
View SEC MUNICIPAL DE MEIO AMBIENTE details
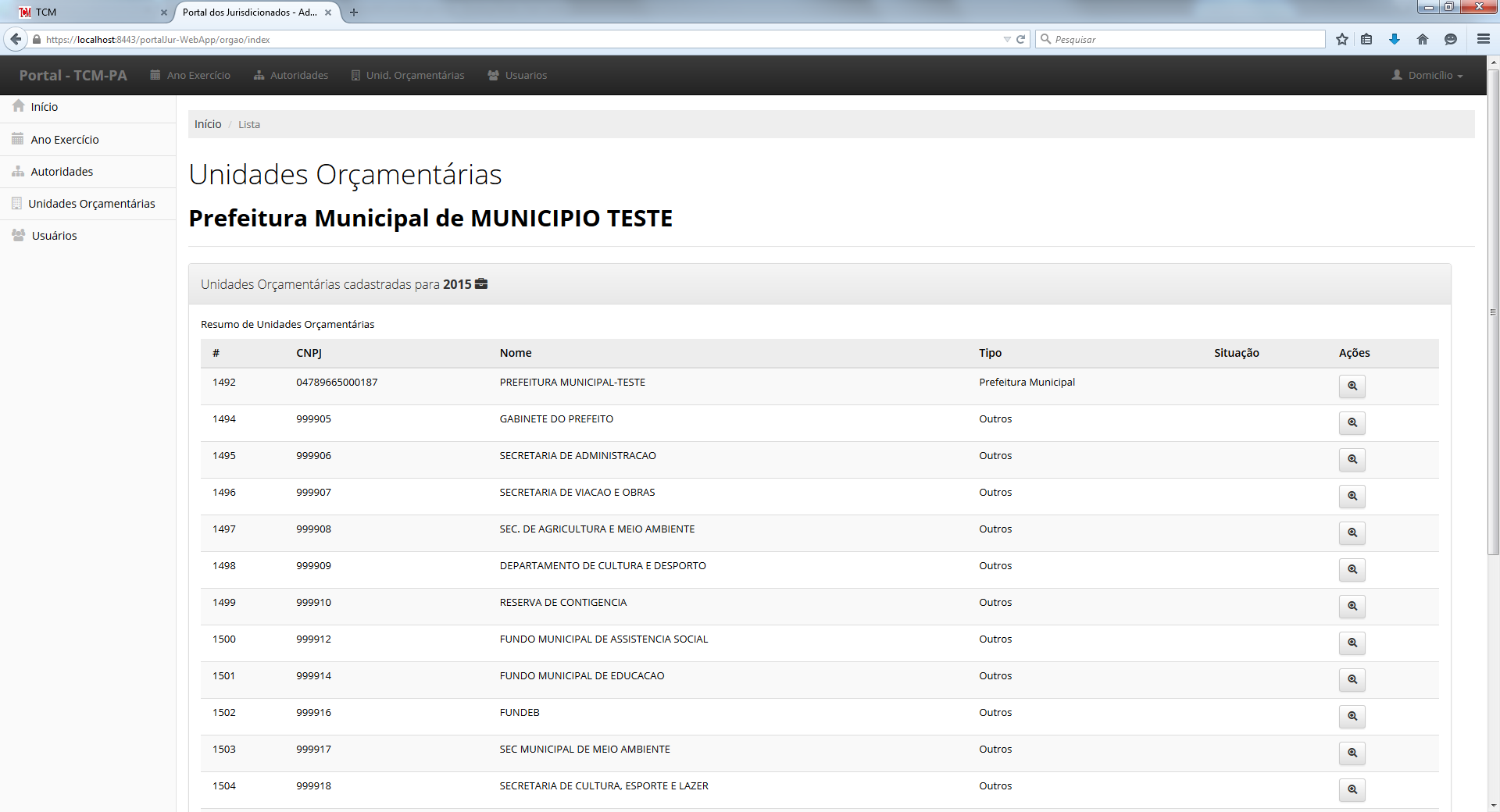(x=1352, y=753)
